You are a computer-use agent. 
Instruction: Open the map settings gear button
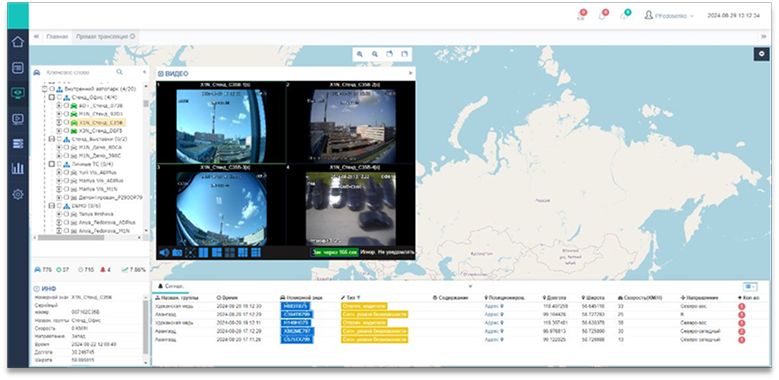[x=762, y=55]
